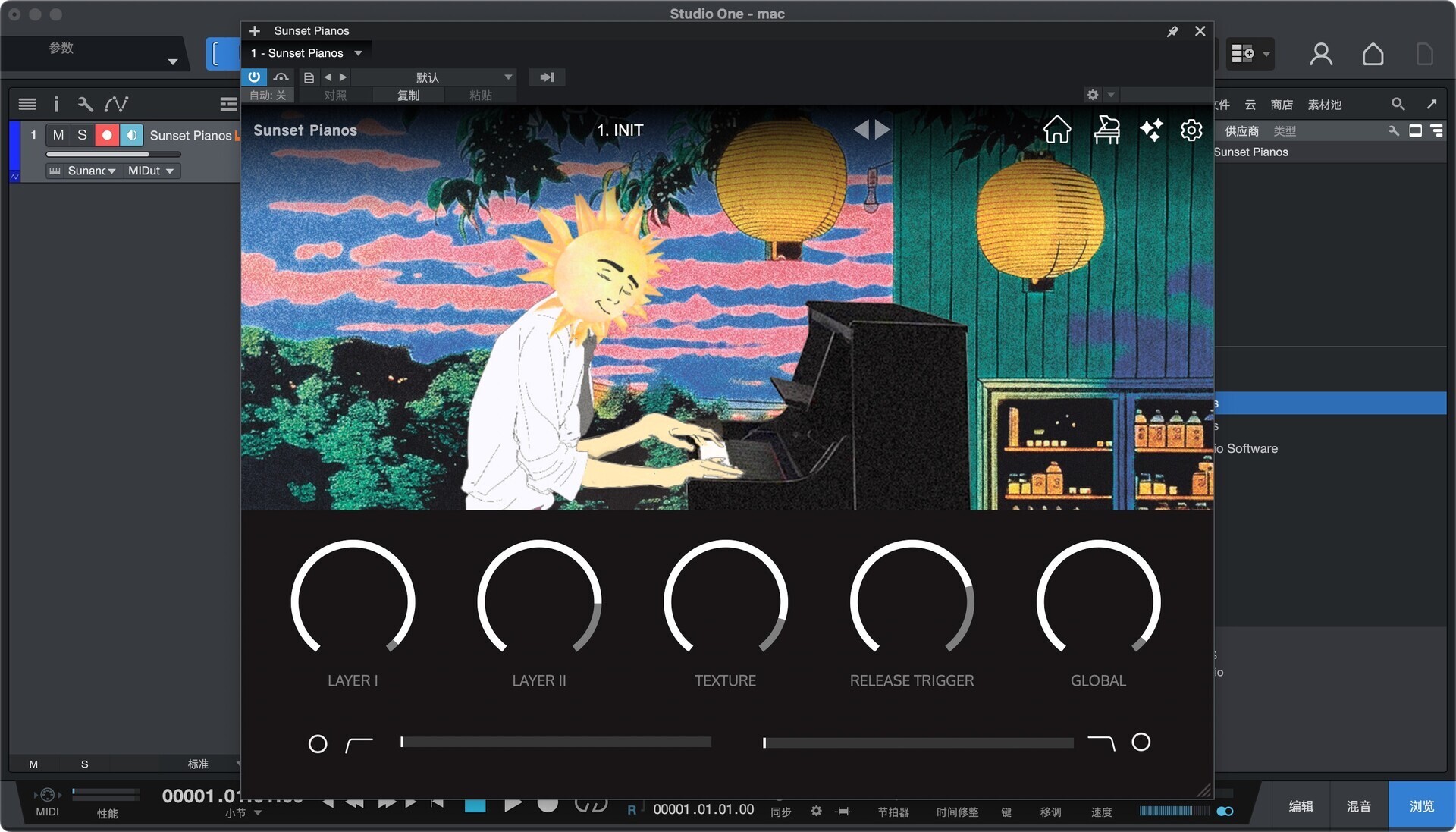Click 对照 compare button
This screenshot has width=1456, height=832.
tap(335, 96)
